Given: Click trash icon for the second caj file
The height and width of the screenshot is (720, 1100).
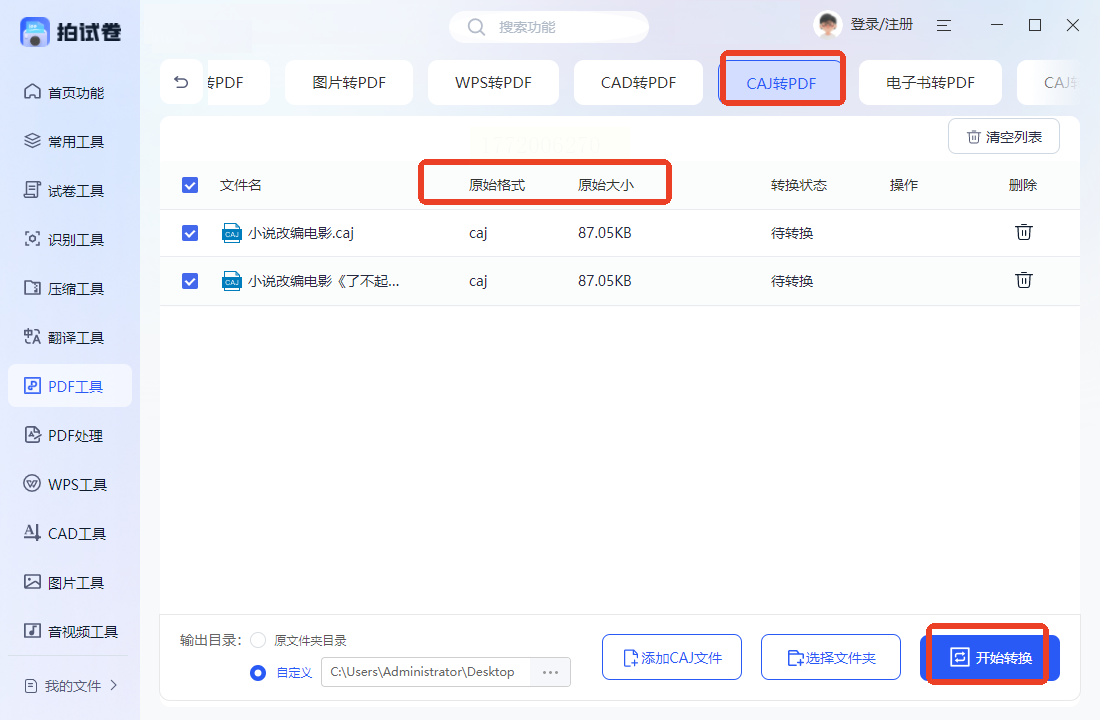Looking at the screenshot, I should pyautogui.click(x=1023, y=280).
